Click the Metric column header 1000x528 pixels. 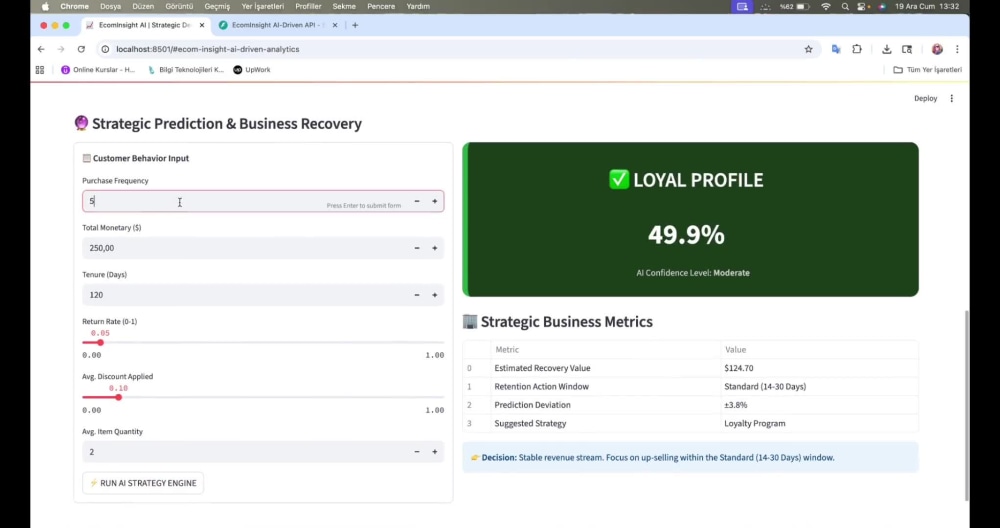[607, 349]
